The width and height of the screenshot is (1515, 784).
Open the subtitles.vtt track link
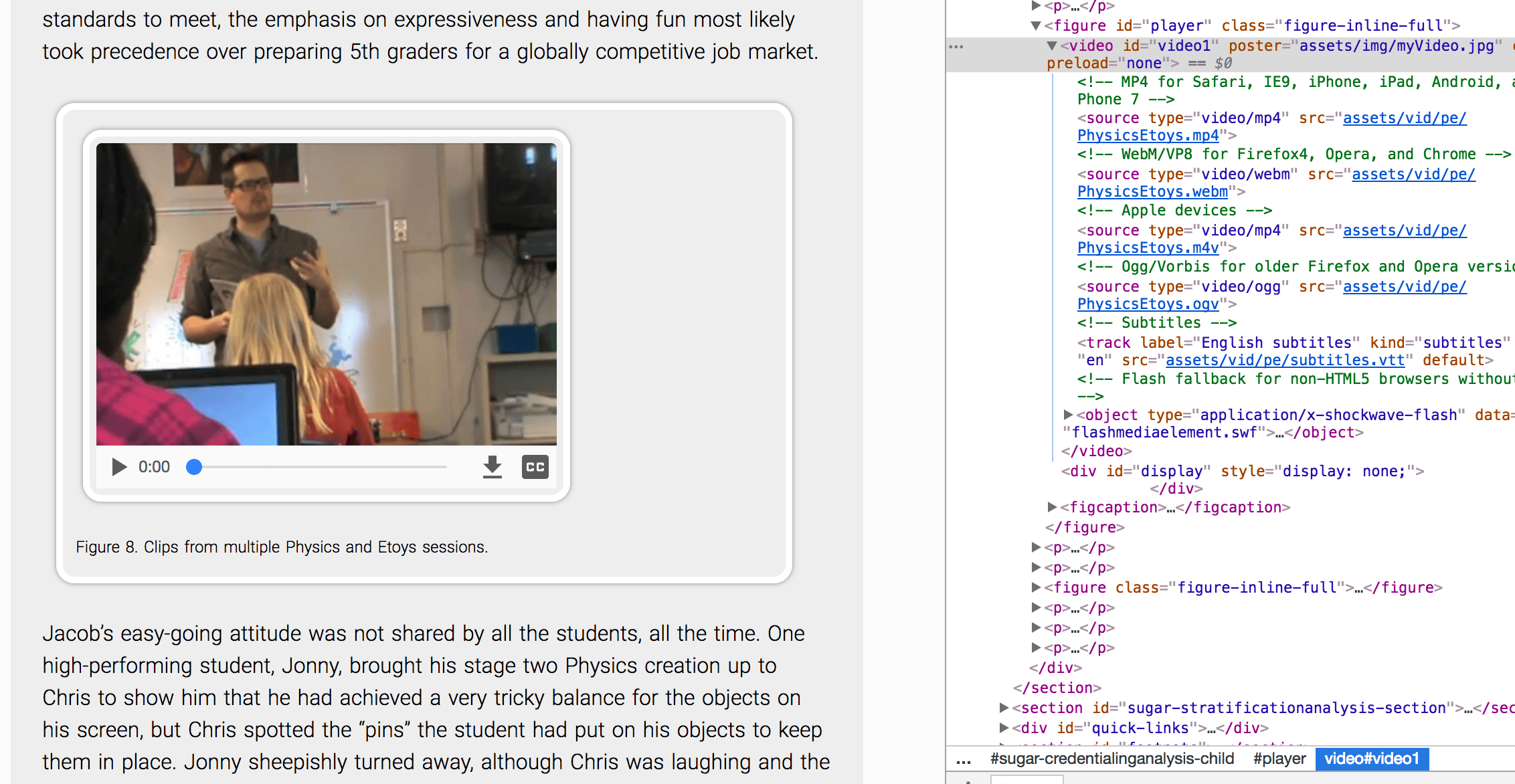[x=1285, y=361]
